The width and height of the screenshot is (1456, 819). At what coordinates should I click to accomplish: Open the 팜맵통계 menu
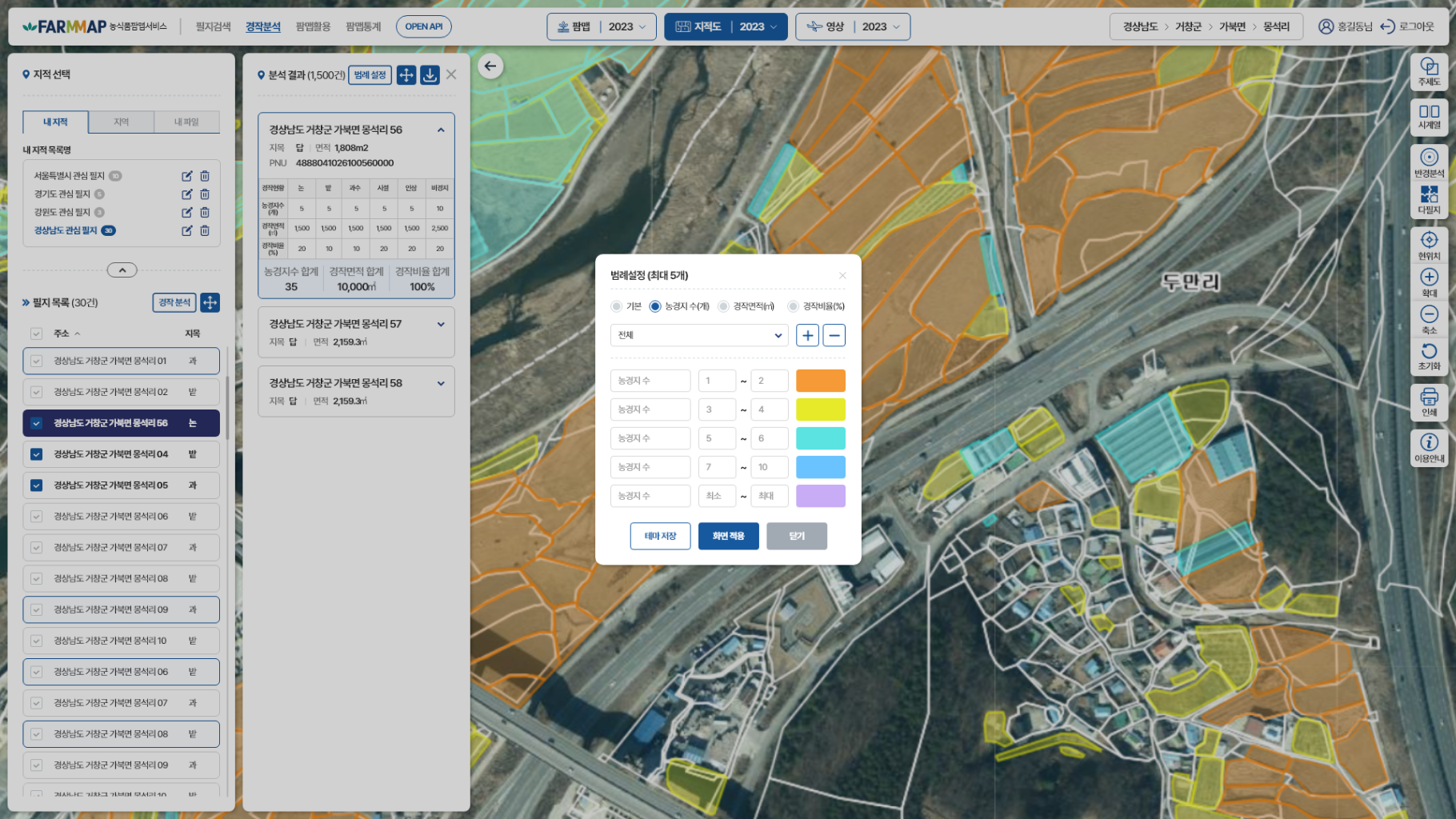[x=363, y=26]
